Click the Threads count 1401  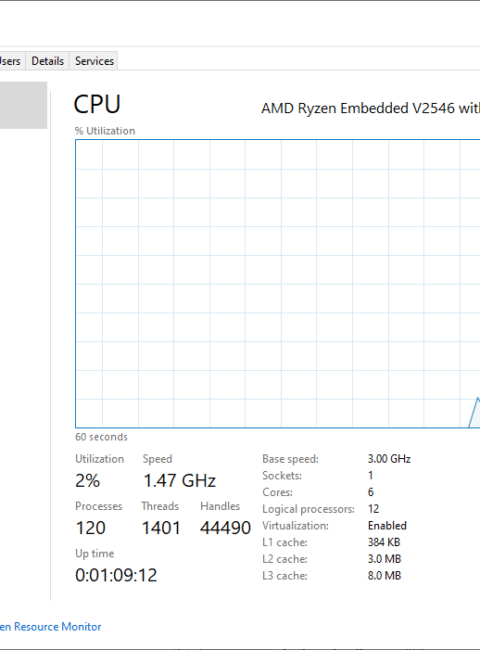[x=161, y=528]
